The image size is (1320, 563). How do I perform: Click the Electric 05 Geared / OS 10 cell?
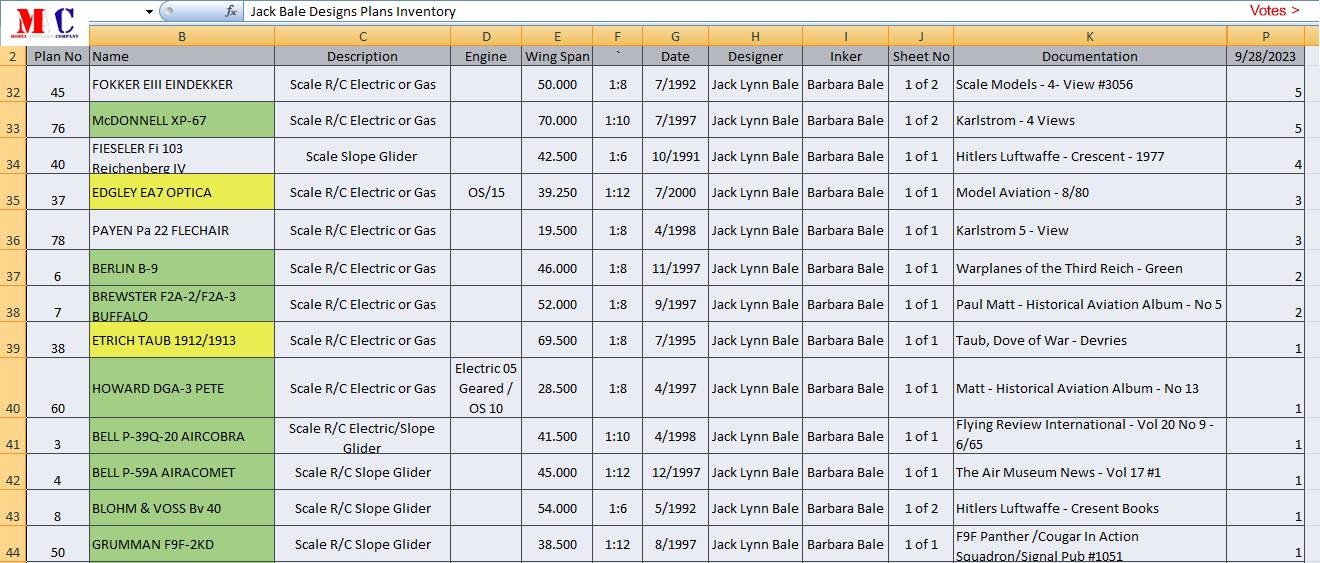coord(486,388)
